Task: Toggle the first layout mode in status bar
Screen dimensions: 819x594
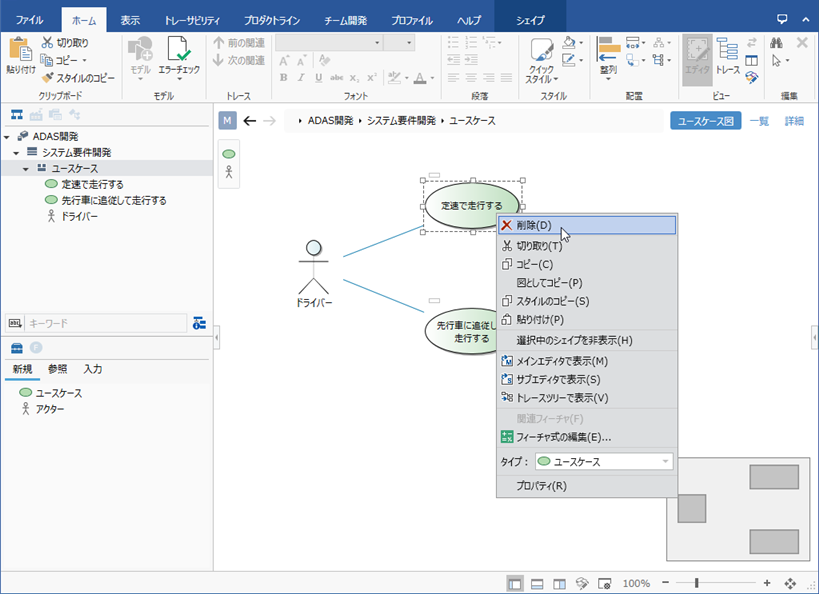Action: point(515,583)
